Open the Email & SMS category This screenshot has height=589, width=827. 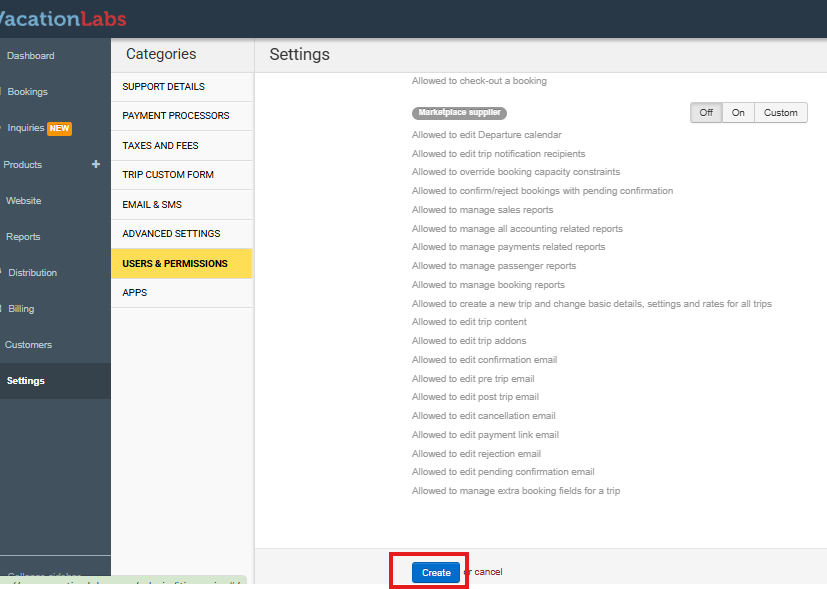(152, 205)
